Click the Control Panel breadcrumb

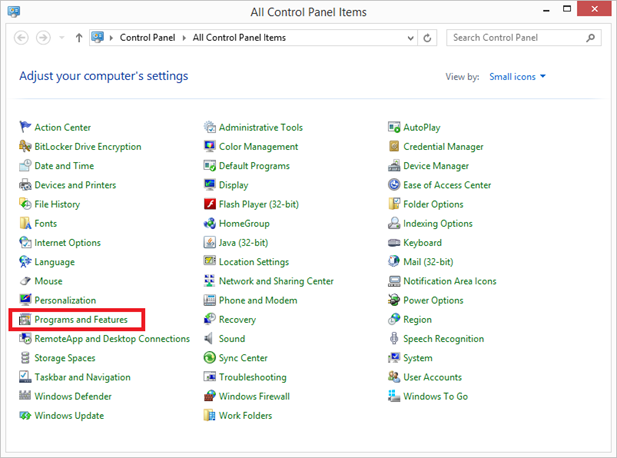click(148, 38)
